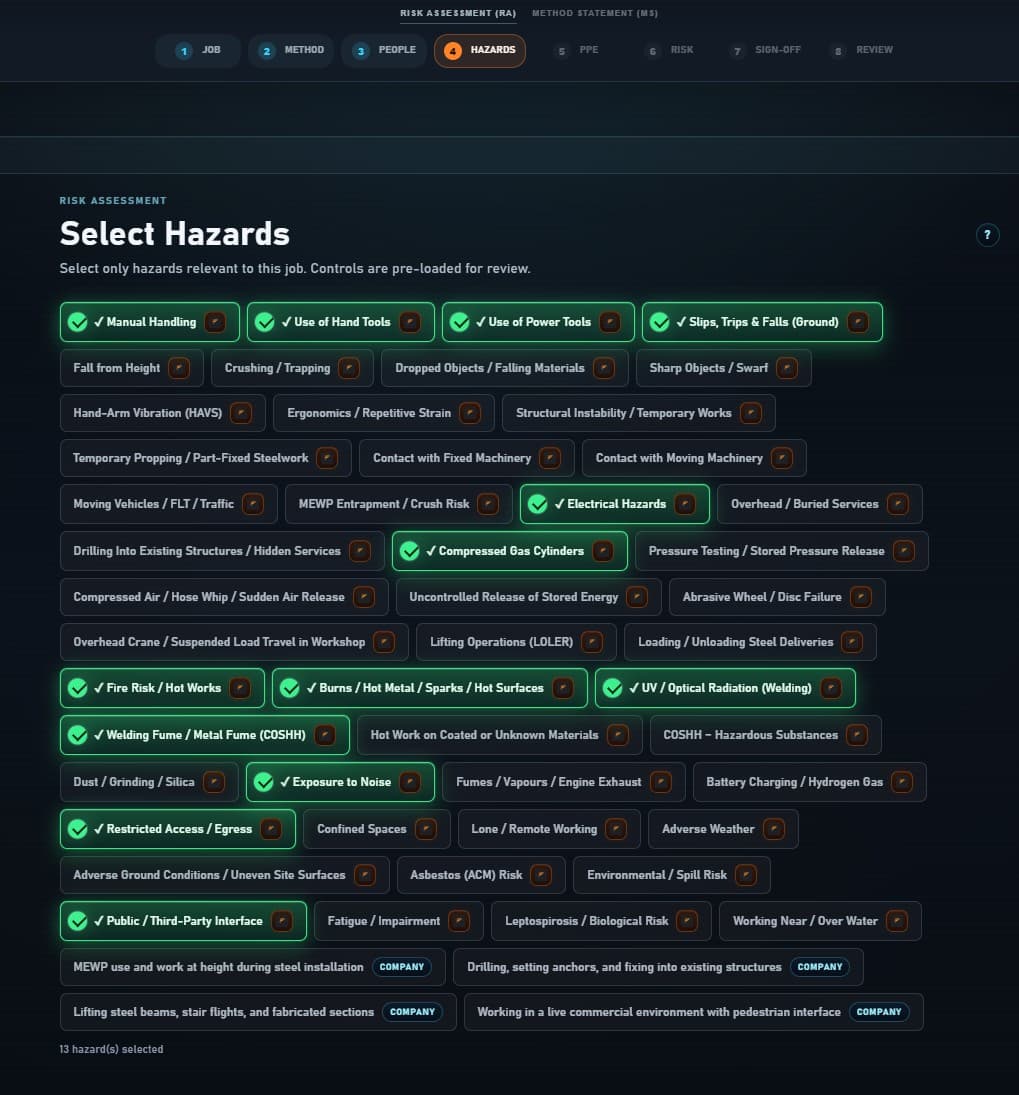
Task: Click the edit icon on Dropped Objects / Falling Materials
Action: click(603, 368)
